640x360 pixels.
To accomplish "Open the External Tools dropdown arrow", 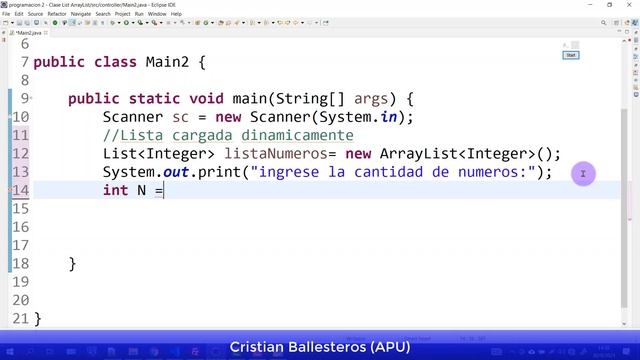I will click(x=161, y=23).
